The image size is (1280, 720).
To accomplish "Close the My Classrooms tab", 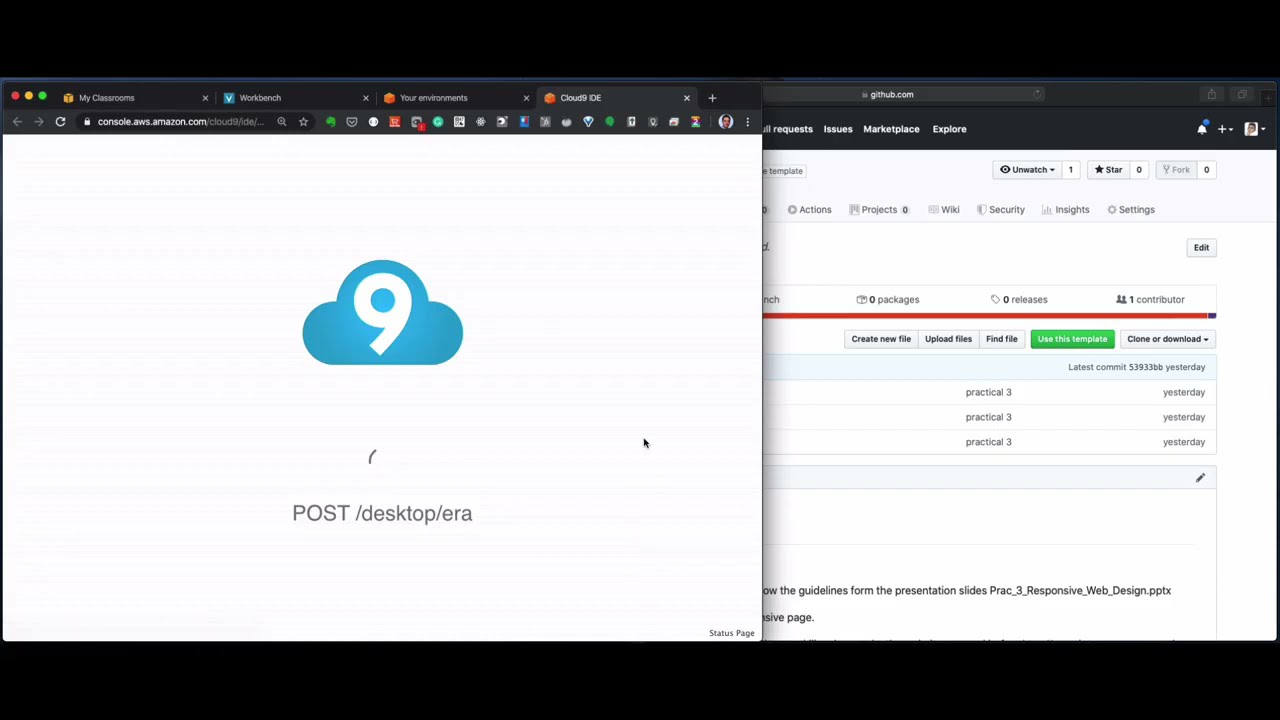I will (x=205, y=98).
